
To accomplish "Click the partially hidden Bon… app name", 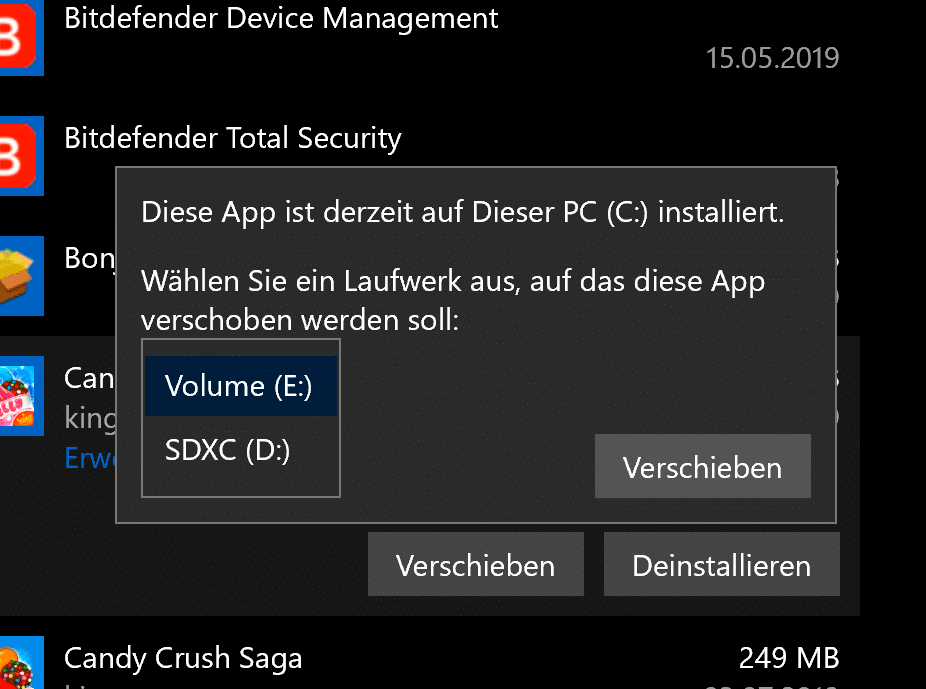I will coord(90,258).
